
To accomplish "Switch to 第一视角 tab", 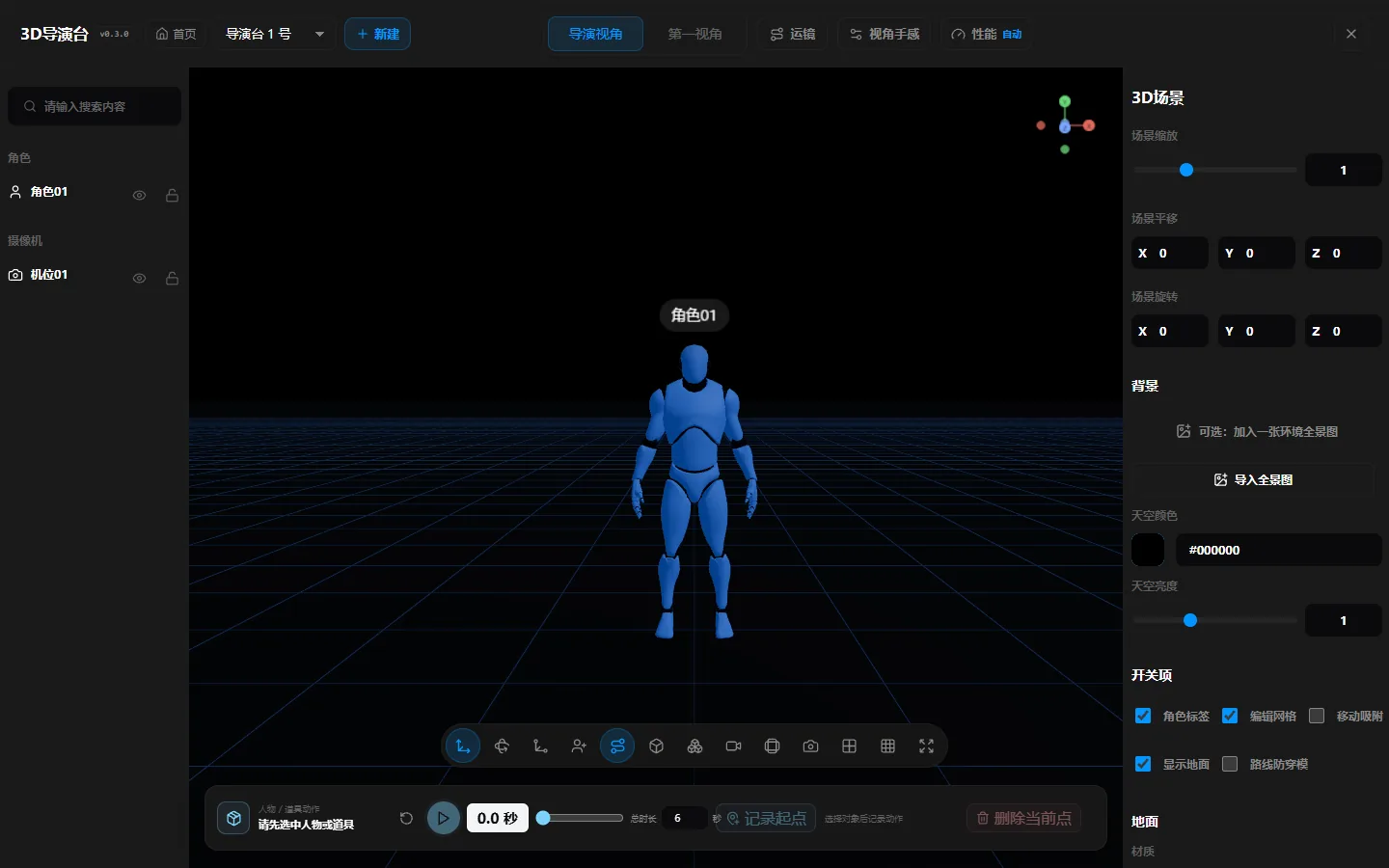I will (x=694, y=34).
